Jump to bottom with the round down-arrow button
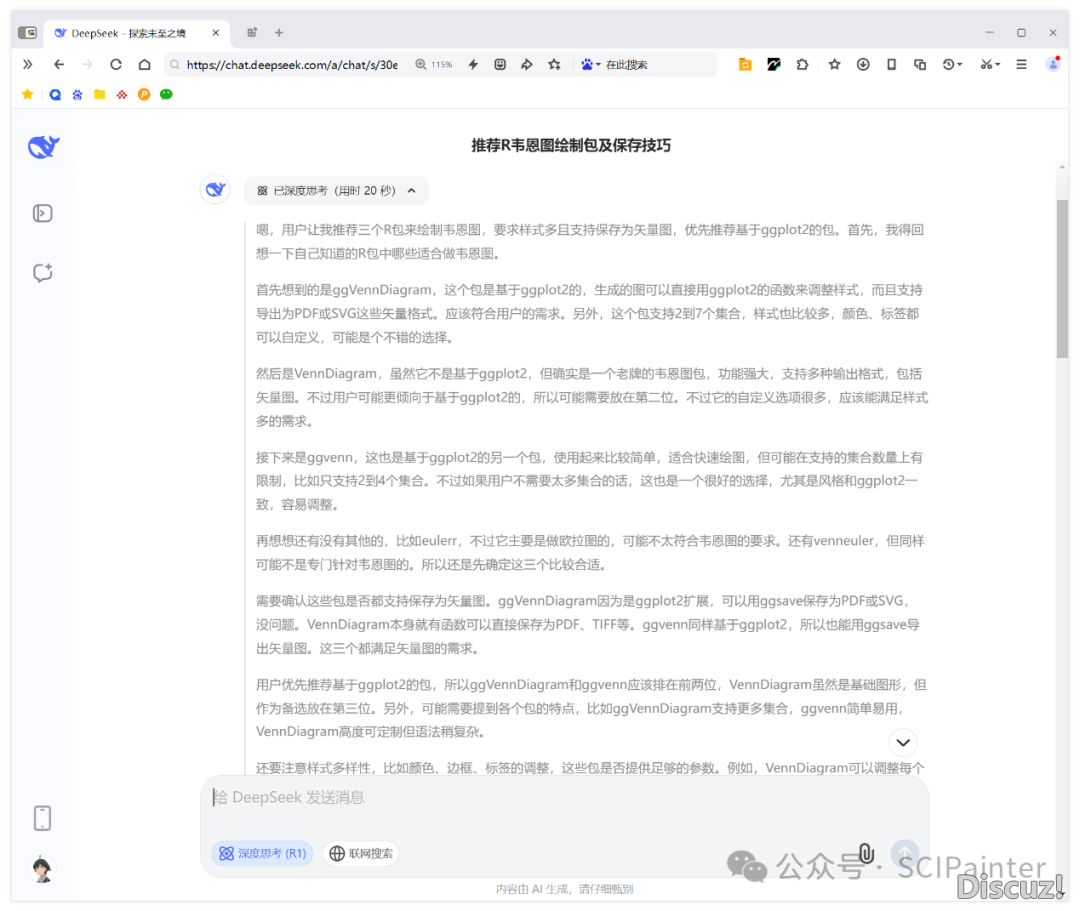1080x911 pixels. [x=903, y=742]
